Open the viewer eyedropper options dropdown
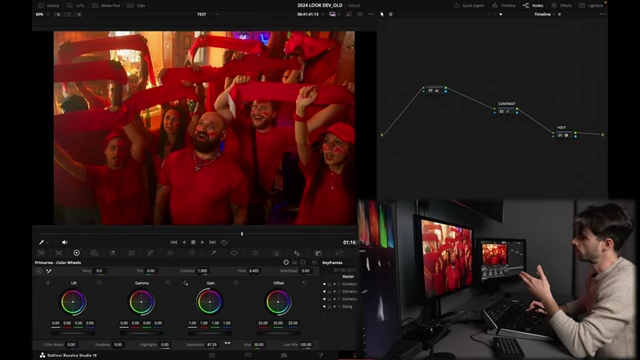This screenshot has height=360, width=640. tap(47, 242)
